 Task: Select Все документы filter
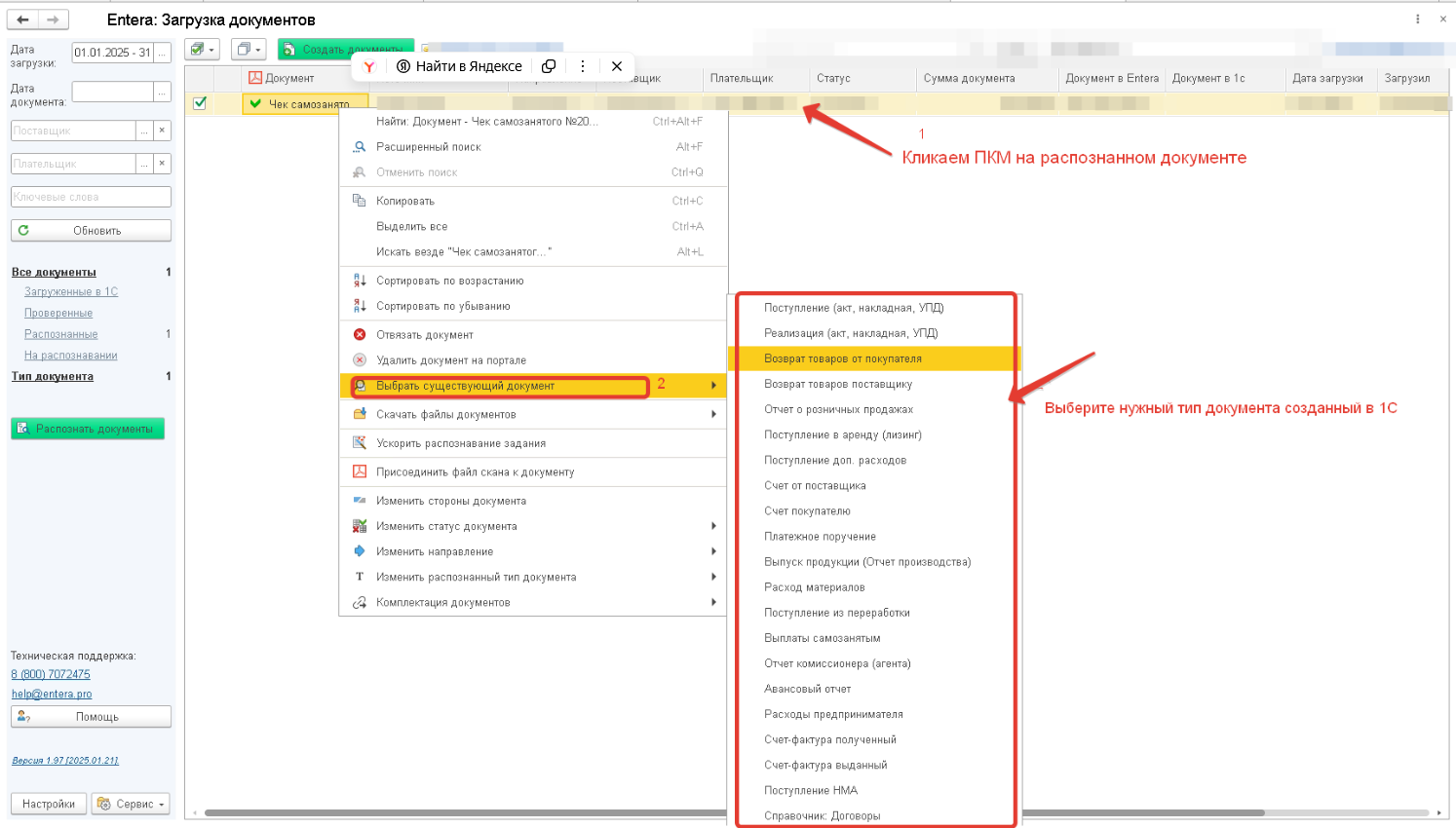[x=54, y=272]
